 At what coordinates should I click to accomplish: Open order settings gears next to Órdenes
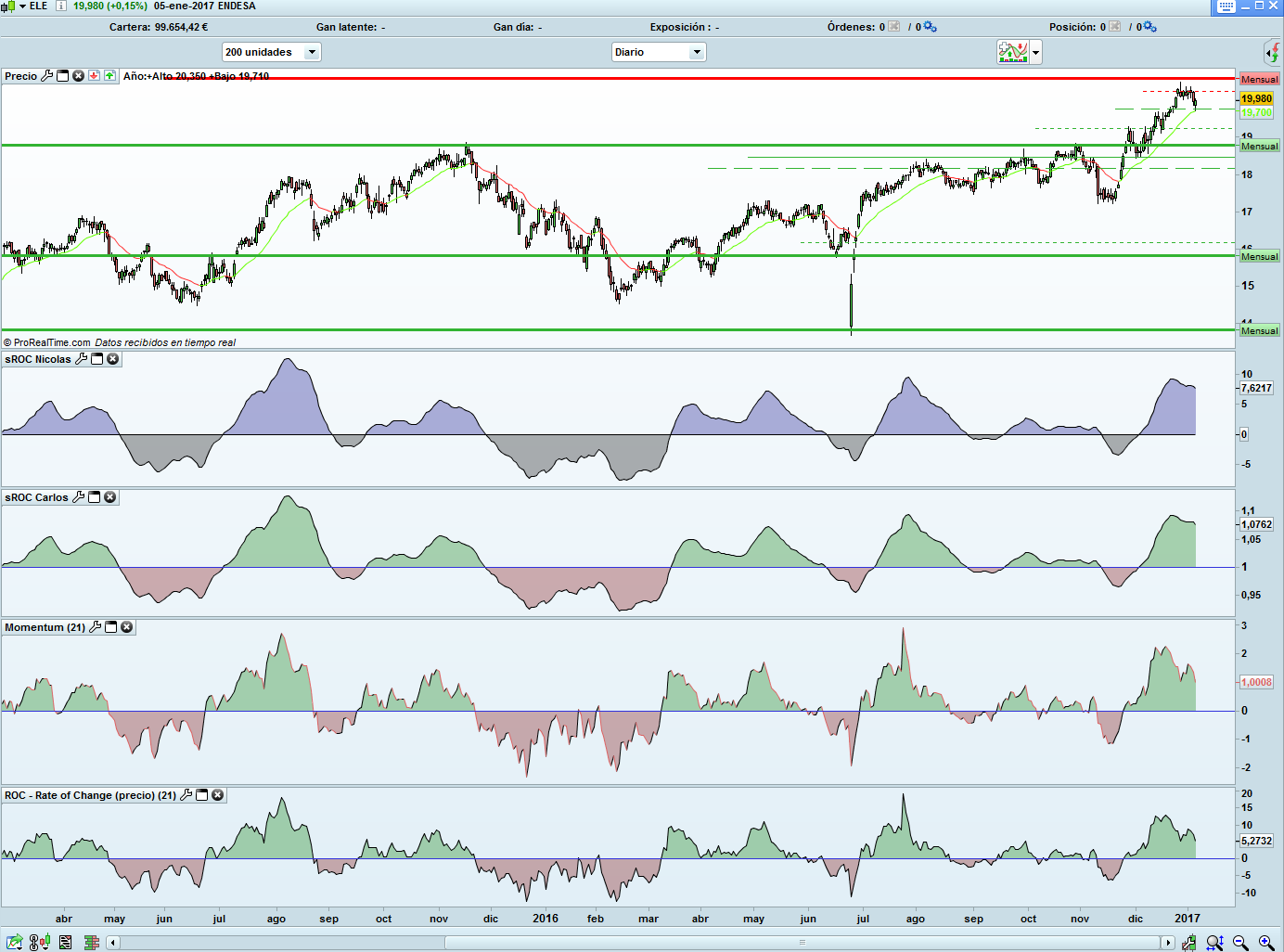pyautogui.click(x=930, y=27)
